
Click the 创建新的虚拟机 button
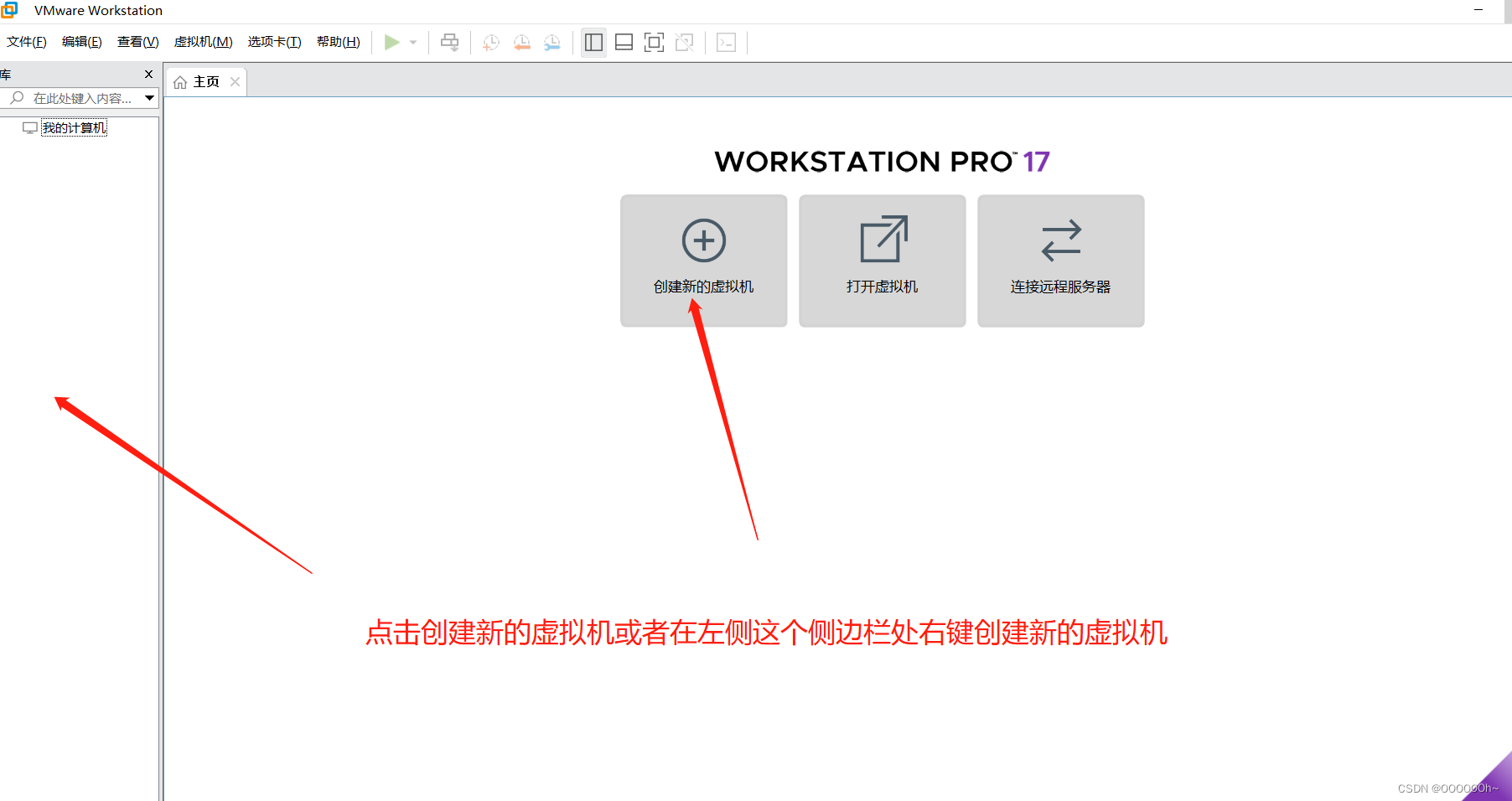point(704,261)
